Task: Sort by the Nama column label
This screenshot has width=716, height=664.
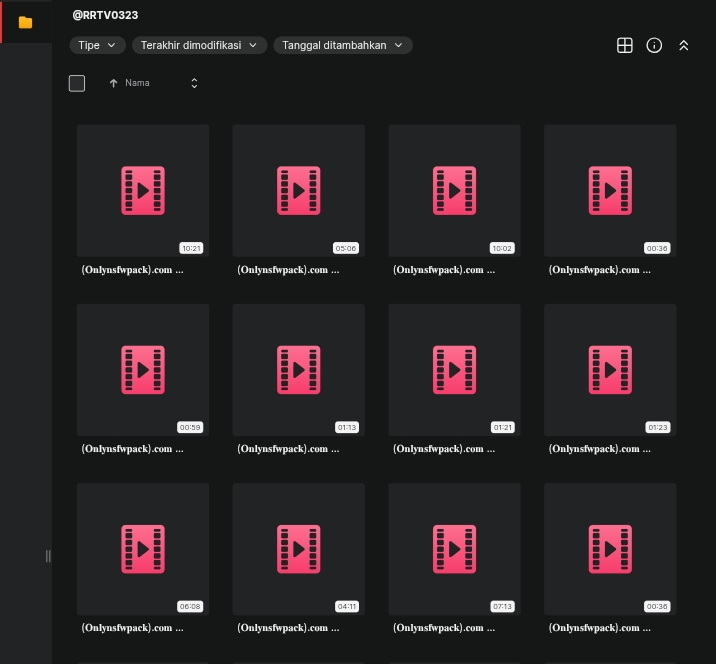Action: [137, 83]
